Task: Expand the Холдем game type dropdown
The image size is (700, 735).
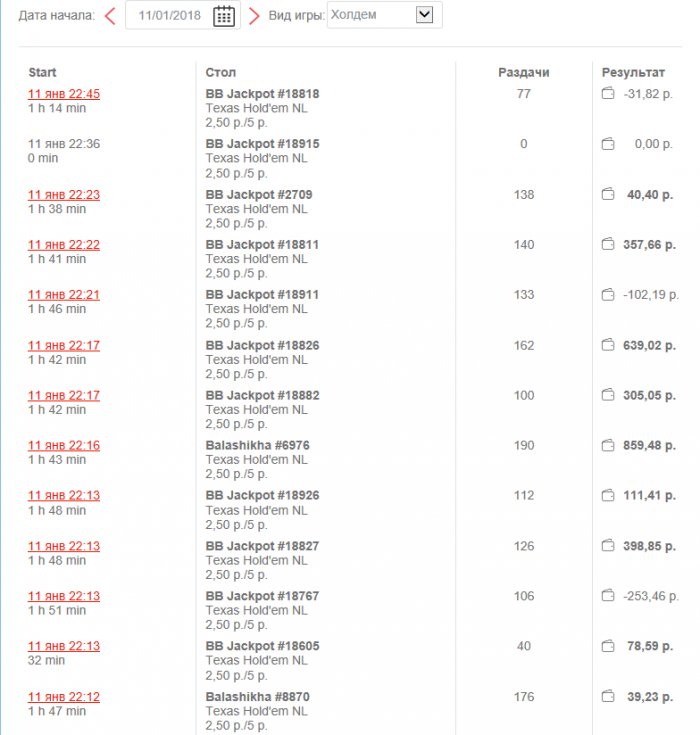Action: click(x=425, y=15)
